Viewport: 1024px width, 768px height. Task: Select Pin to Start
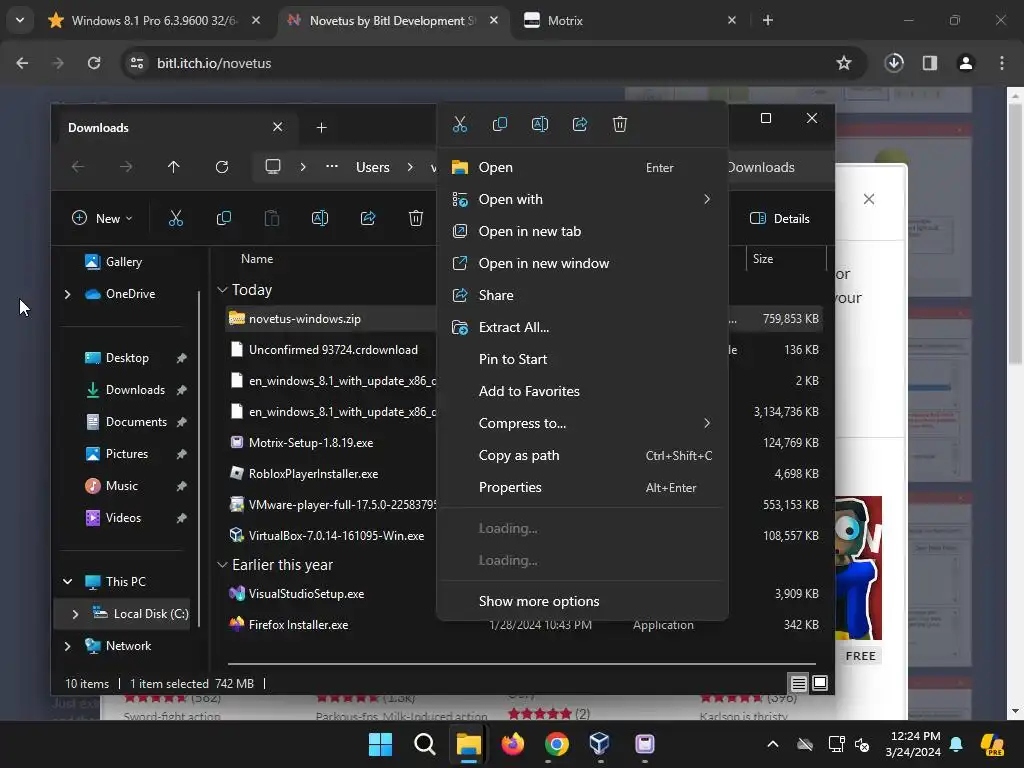tap(582, 359)
